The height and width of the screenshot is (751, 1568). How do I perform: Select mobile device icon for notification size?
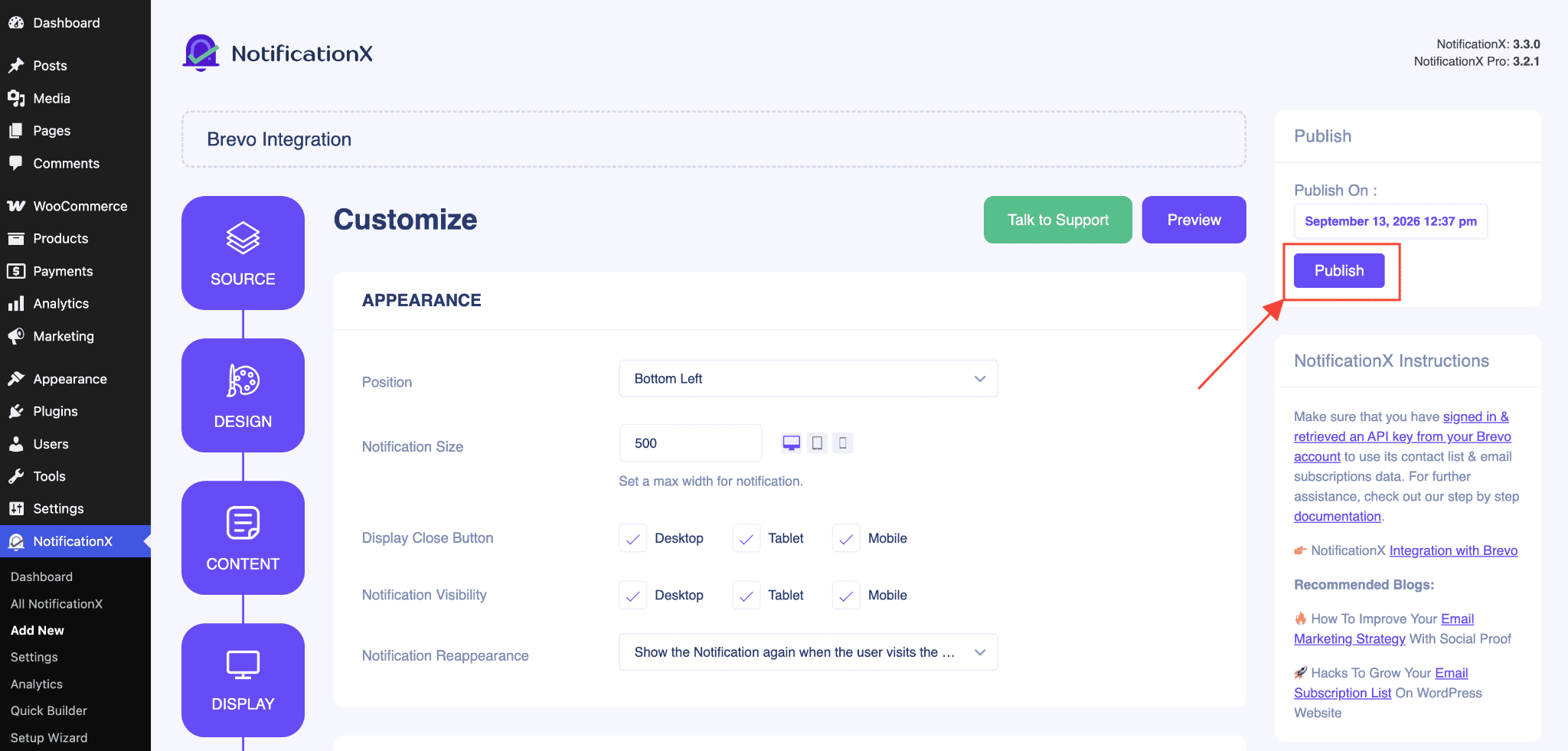click(x=842, y=443)
